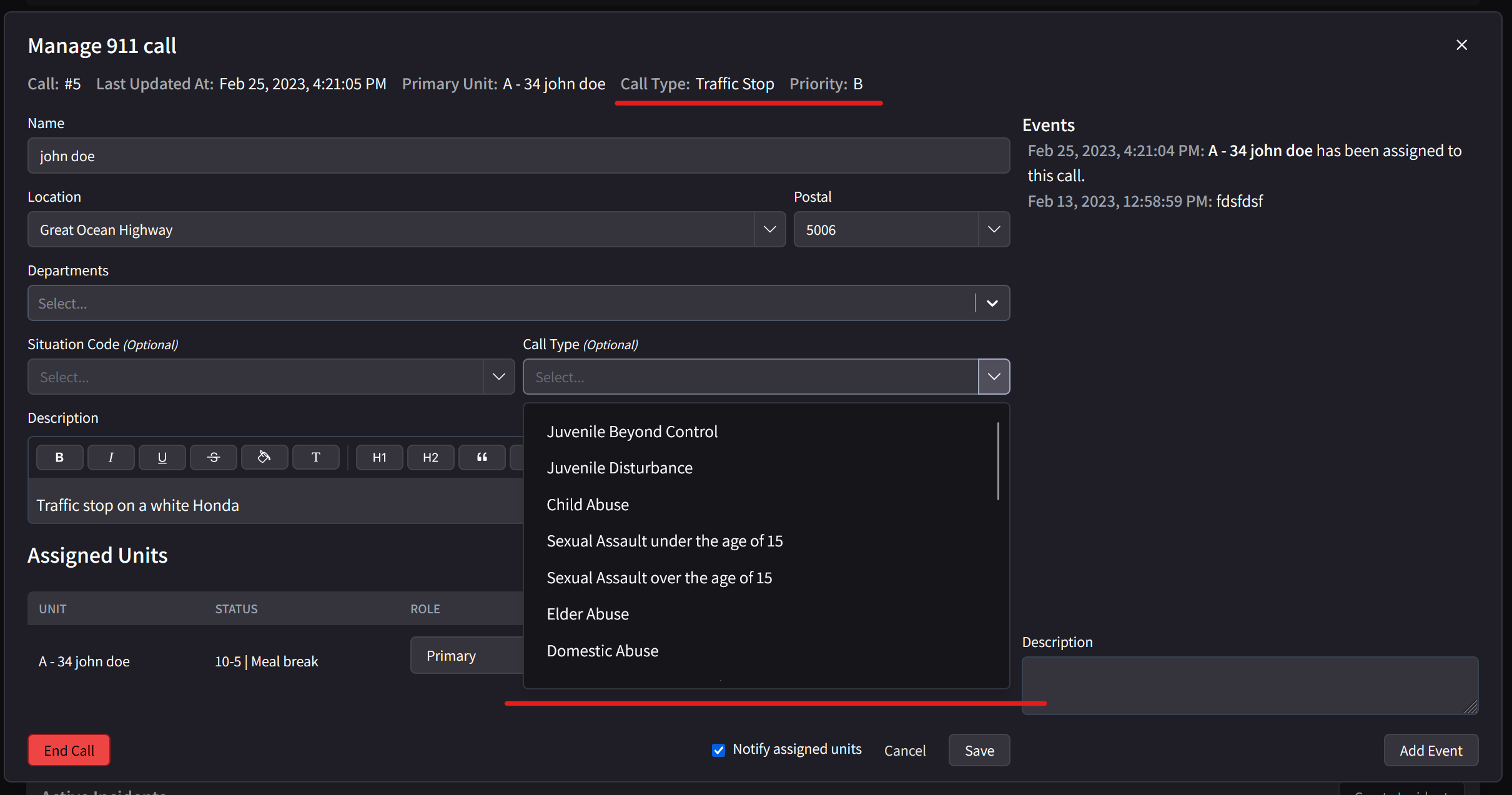This screenshot has width=1512, height=795.
Task: Apply strikethrough formatting in description editor
Action: point(213,457)
